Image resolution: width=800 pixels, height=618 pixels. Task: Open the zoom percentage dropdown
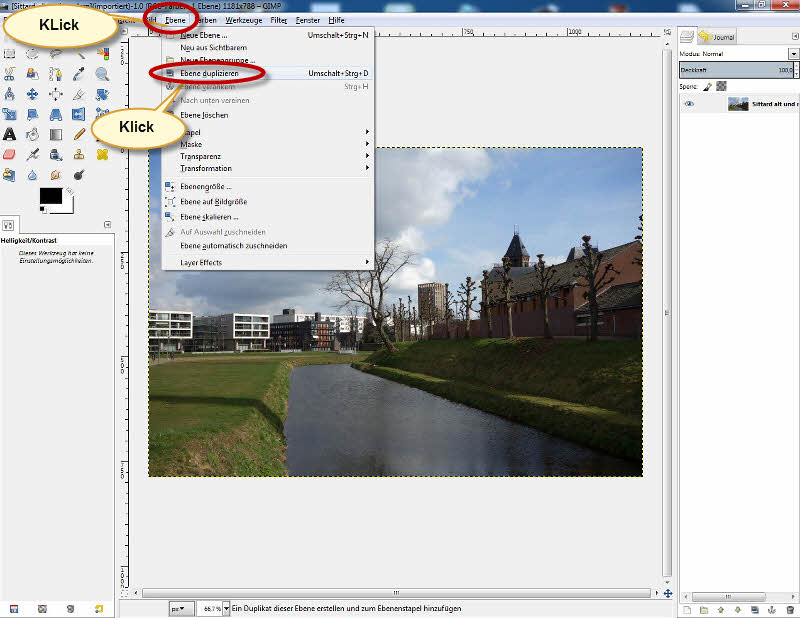(226, 608)
